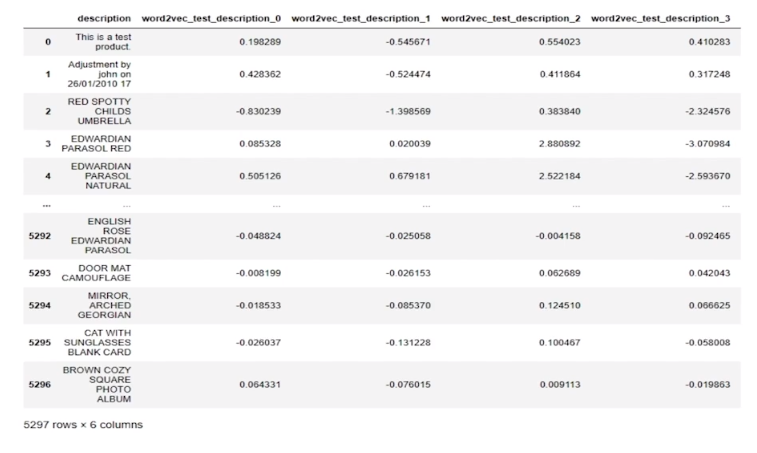Select 'Adjustment by john on 26/01/2010 17' cell
Screen dimensions: 757x453
(99, 74)
